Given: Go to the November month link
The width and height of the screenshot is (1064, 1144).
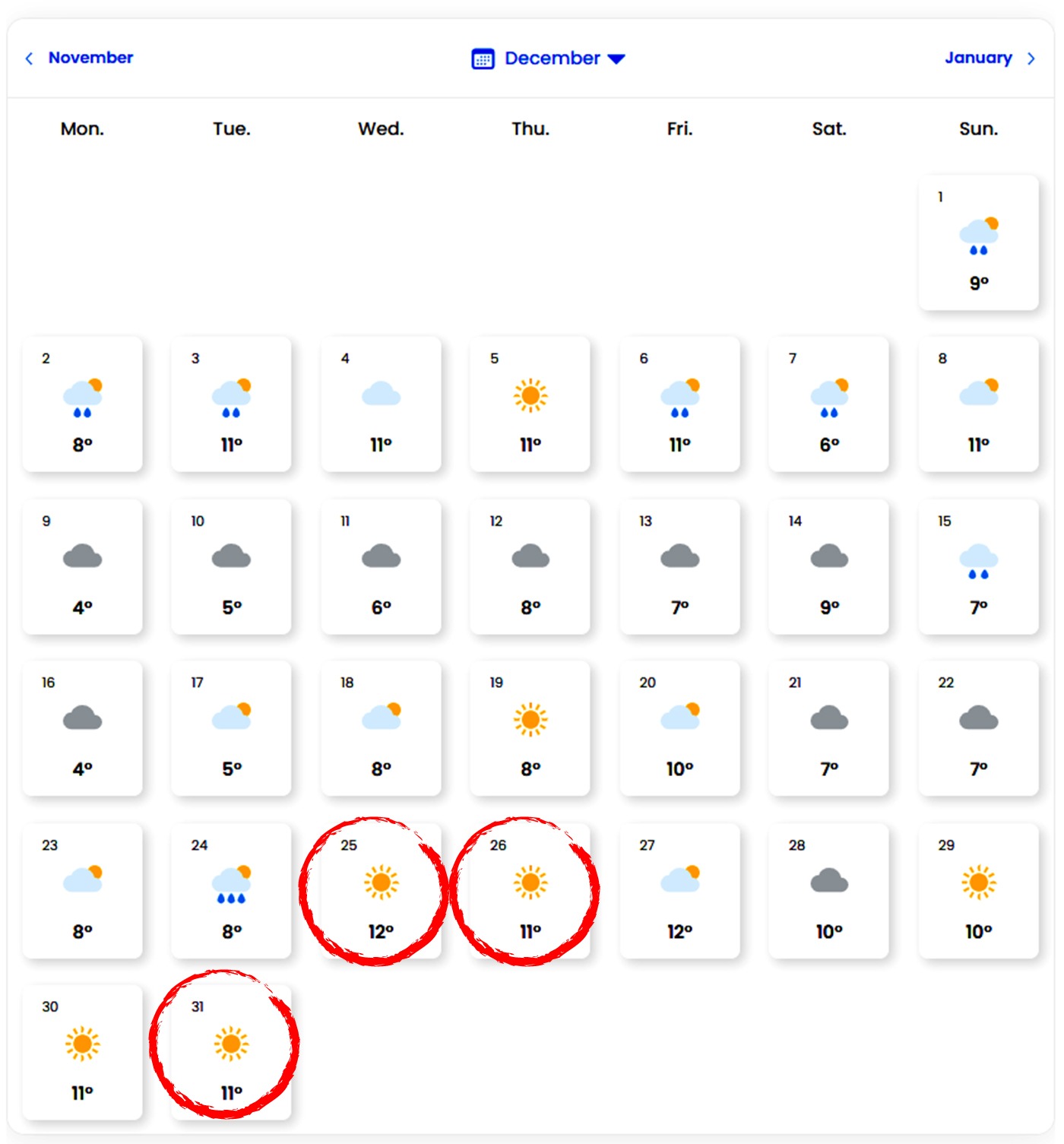Looking at the screenshot, I should (90, 58).
